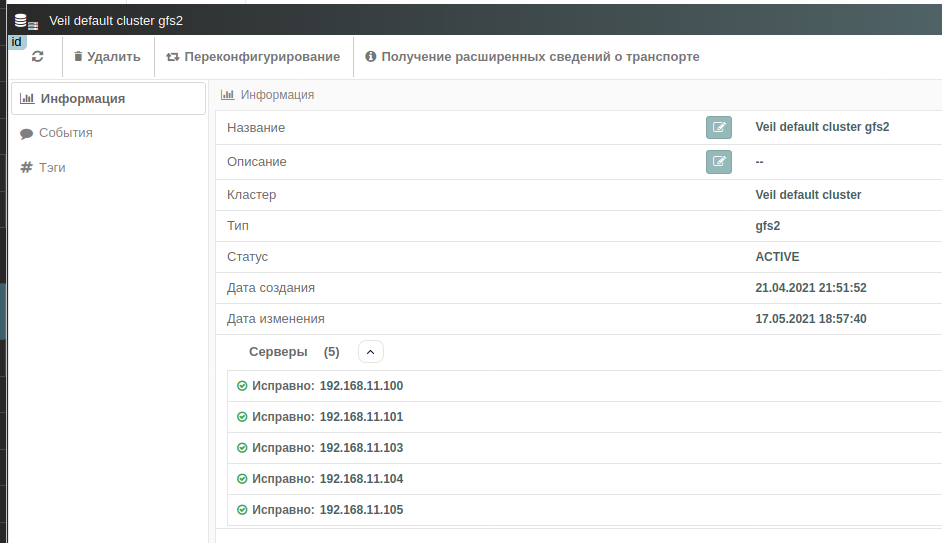Select the Информация sidebar tab
Viewport: 942px width, 543px height.
click(108, 99)
